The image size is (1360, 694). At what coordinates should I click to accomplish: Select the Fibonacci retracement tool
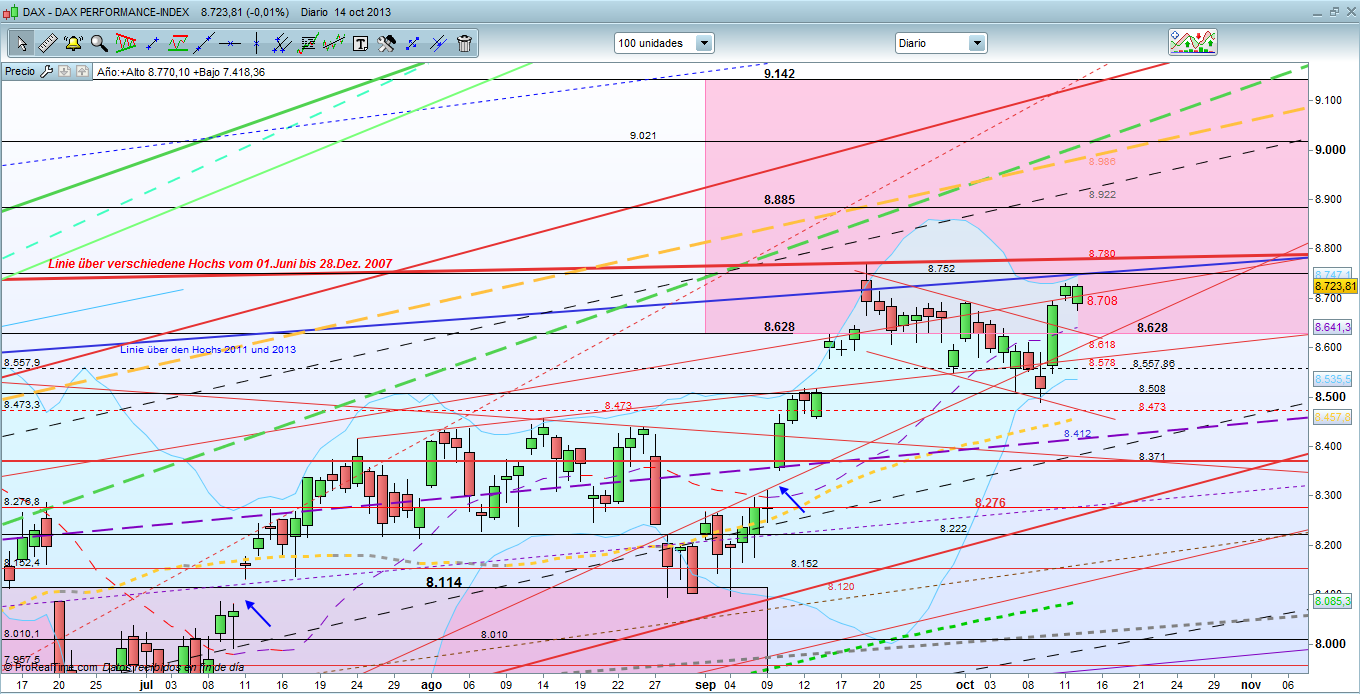click(x=308, y=43)
